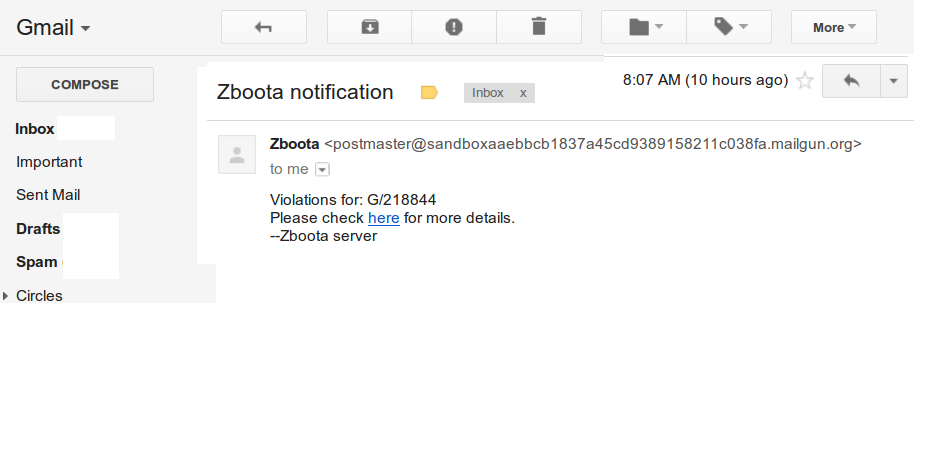The width and height of the screenshot is (938, 470).
Task: Open the Move to folder menu
Action: tap(644, 27)
